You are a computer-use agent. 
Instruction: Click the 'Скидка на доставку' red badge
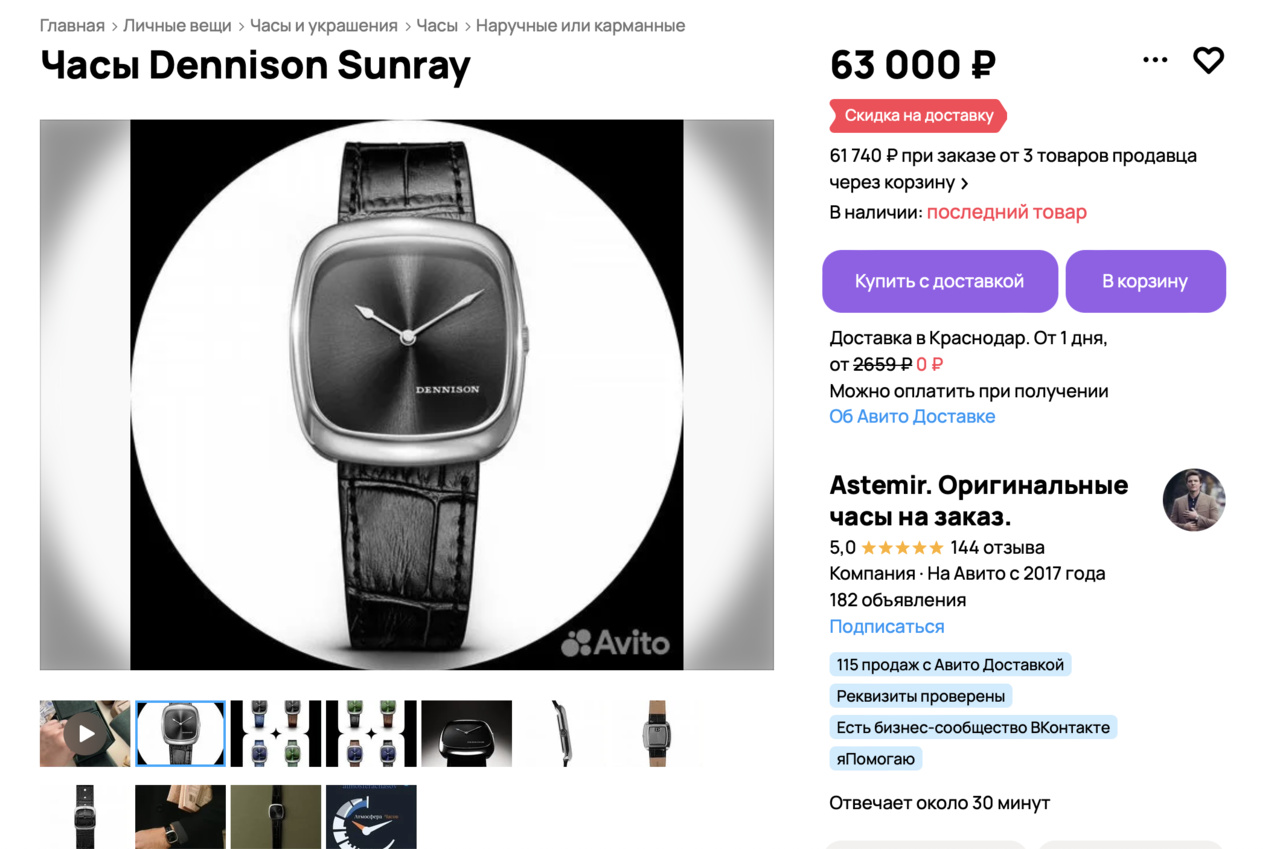point(918,115)
